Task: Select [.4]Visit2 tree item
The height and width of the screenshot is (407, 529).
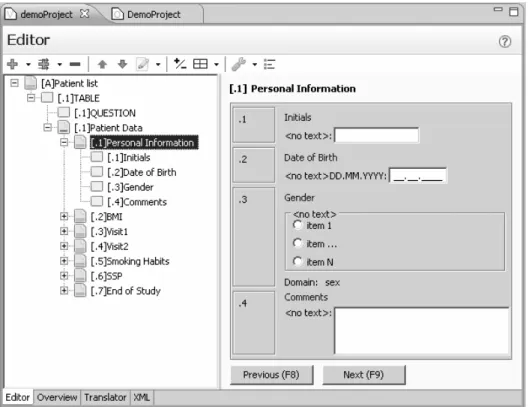Action: (x=110, y=246)
